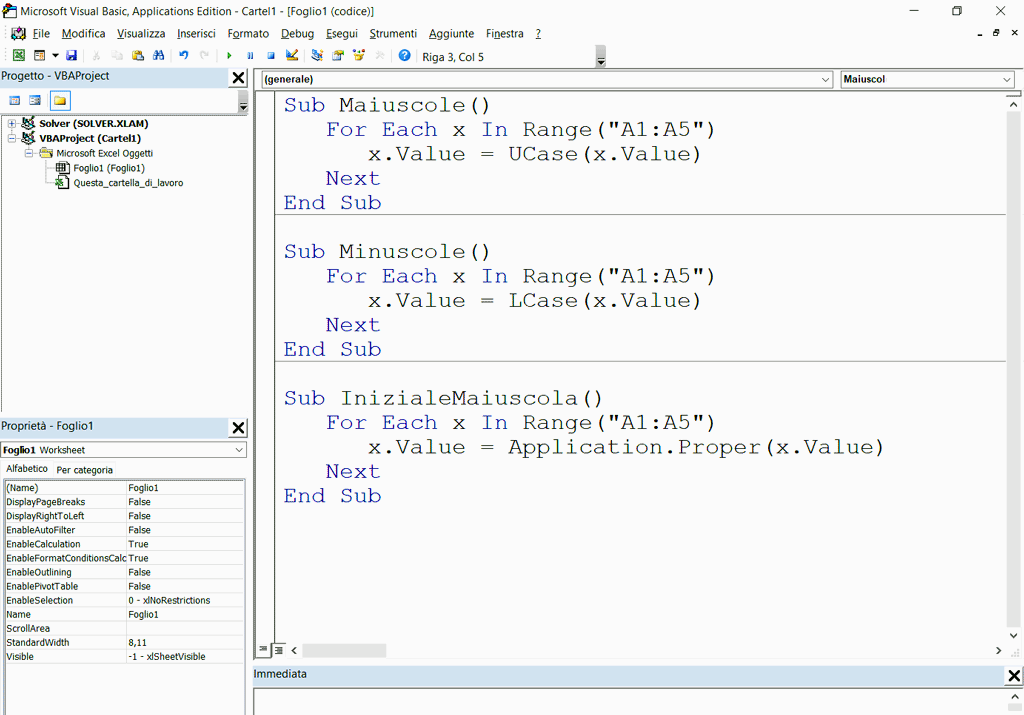Undo the last action with the blue arrow
1024x715 pixels.
pyautogui.click(x=184, y=56)
